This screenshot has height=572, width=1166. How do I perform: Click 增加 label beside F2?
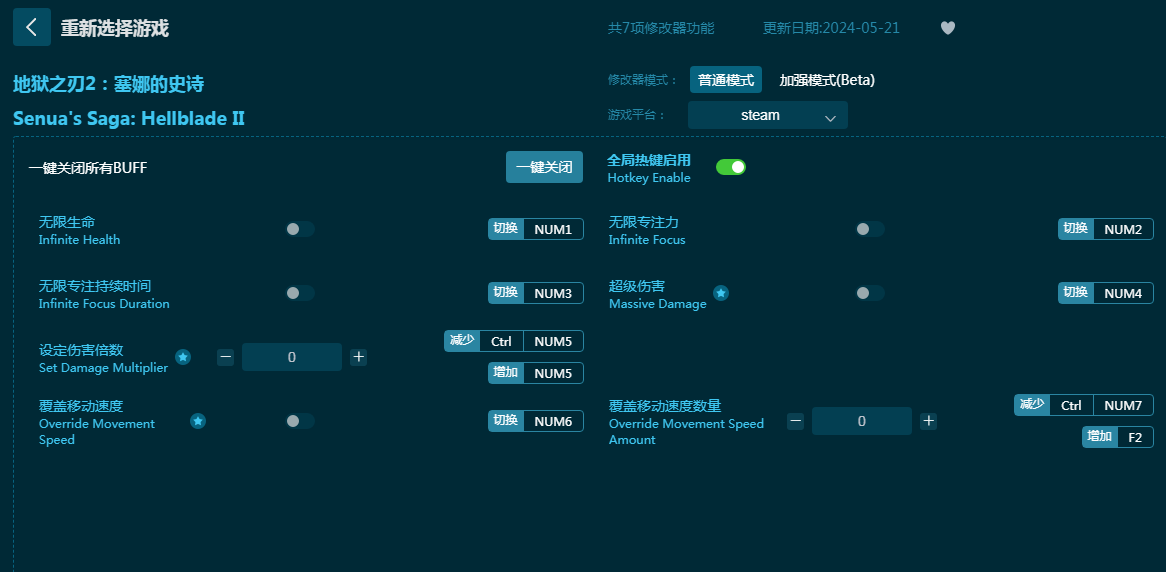click(1100, 437)
